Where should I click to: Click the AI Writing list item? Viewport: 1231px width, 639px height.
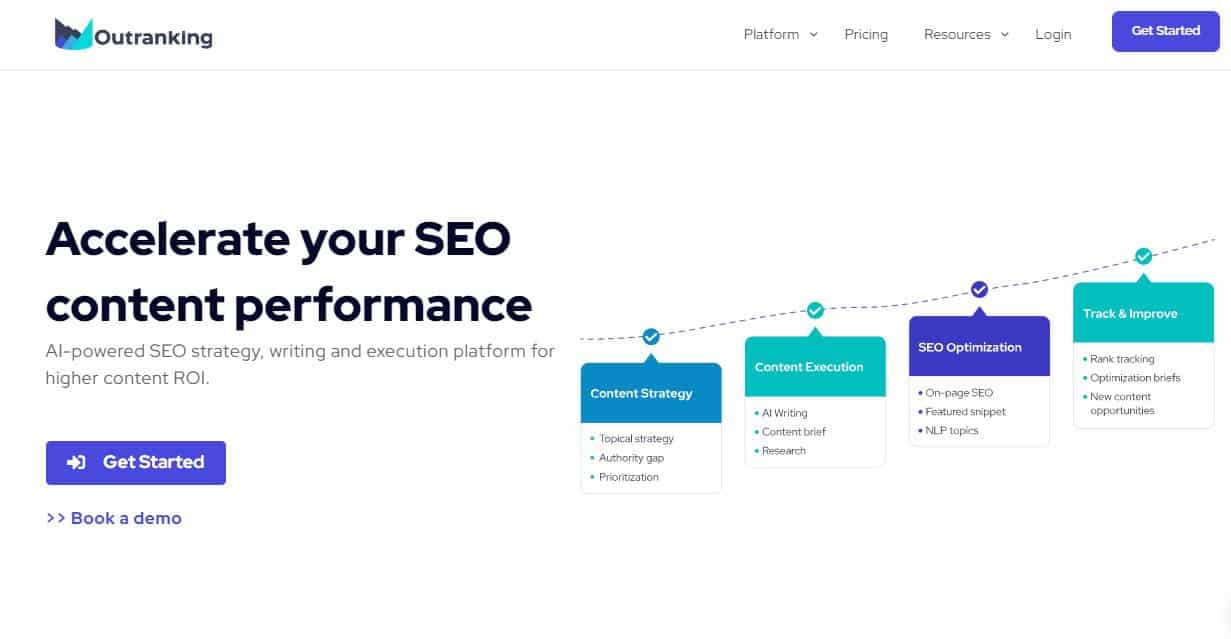click(x=784, y=413)
